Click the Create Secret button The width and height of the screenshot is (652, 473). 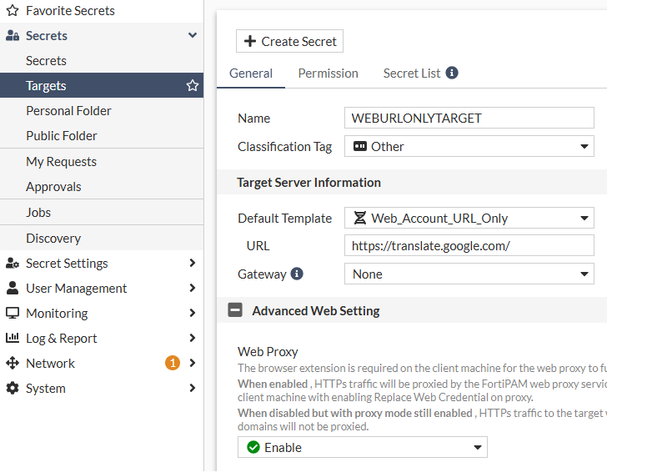290,41
